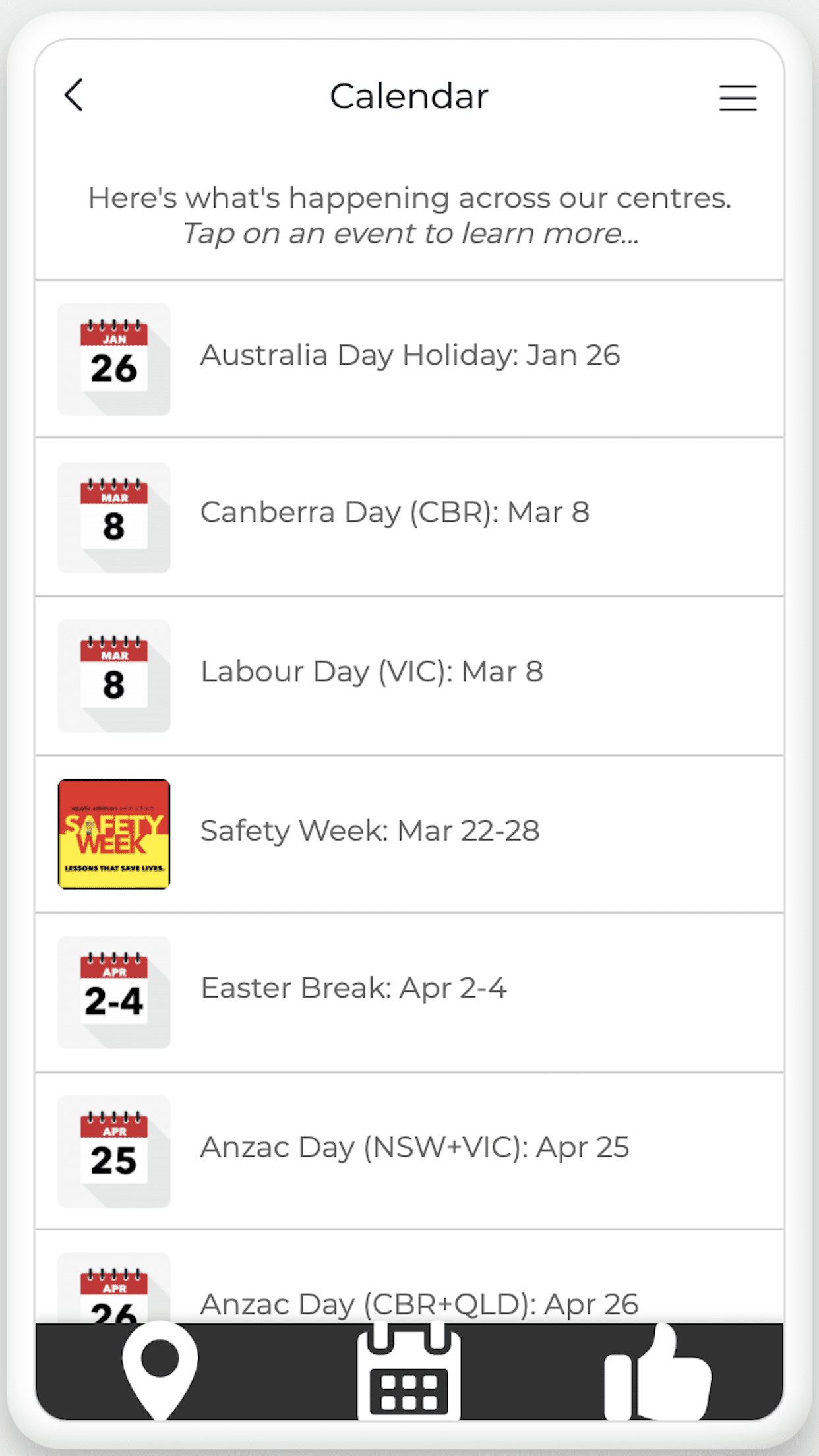The width and height of the screenshot is (819, 1456).
Task: Open Easter Break event details
Action: point(353,988)
